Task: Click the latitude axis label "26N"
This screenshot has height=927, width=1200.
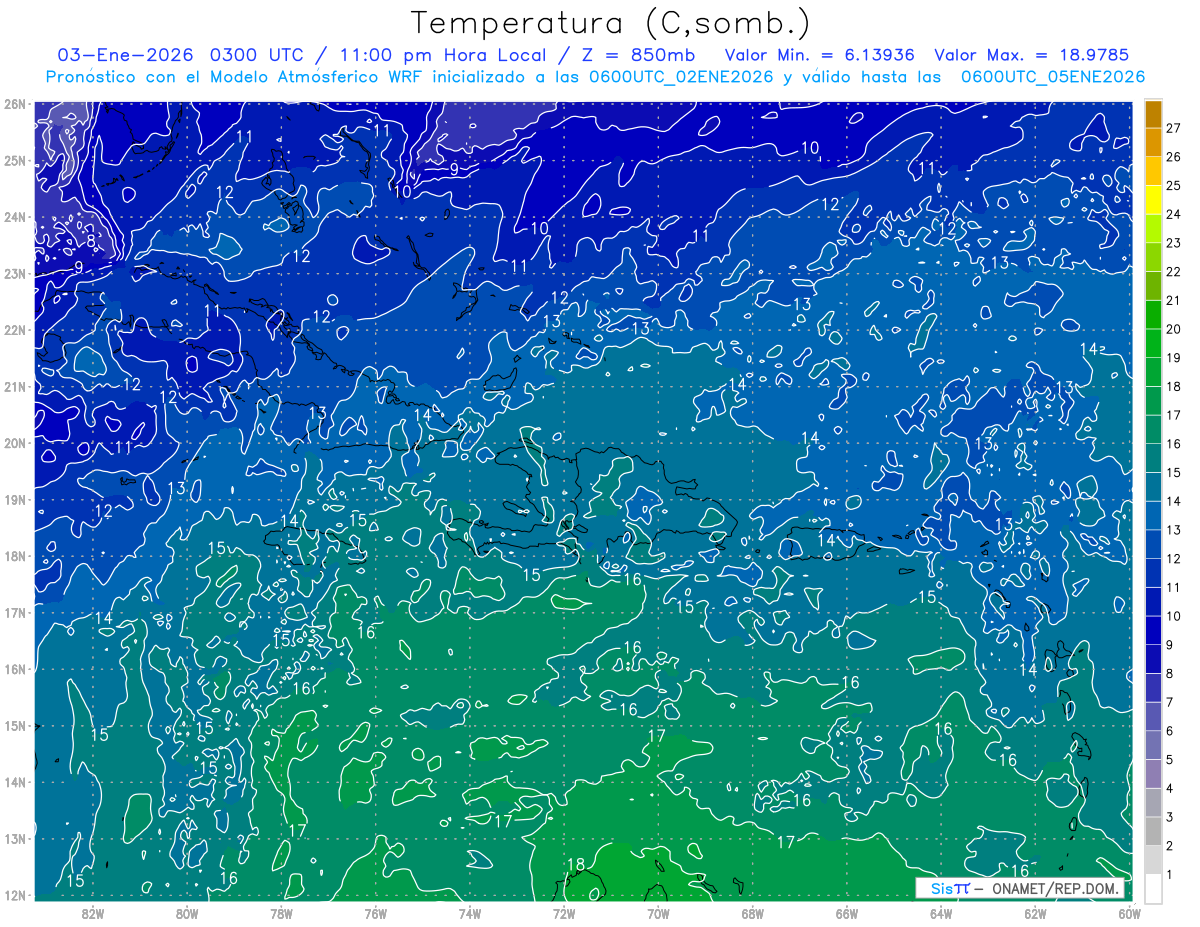Action: point(15,104)
